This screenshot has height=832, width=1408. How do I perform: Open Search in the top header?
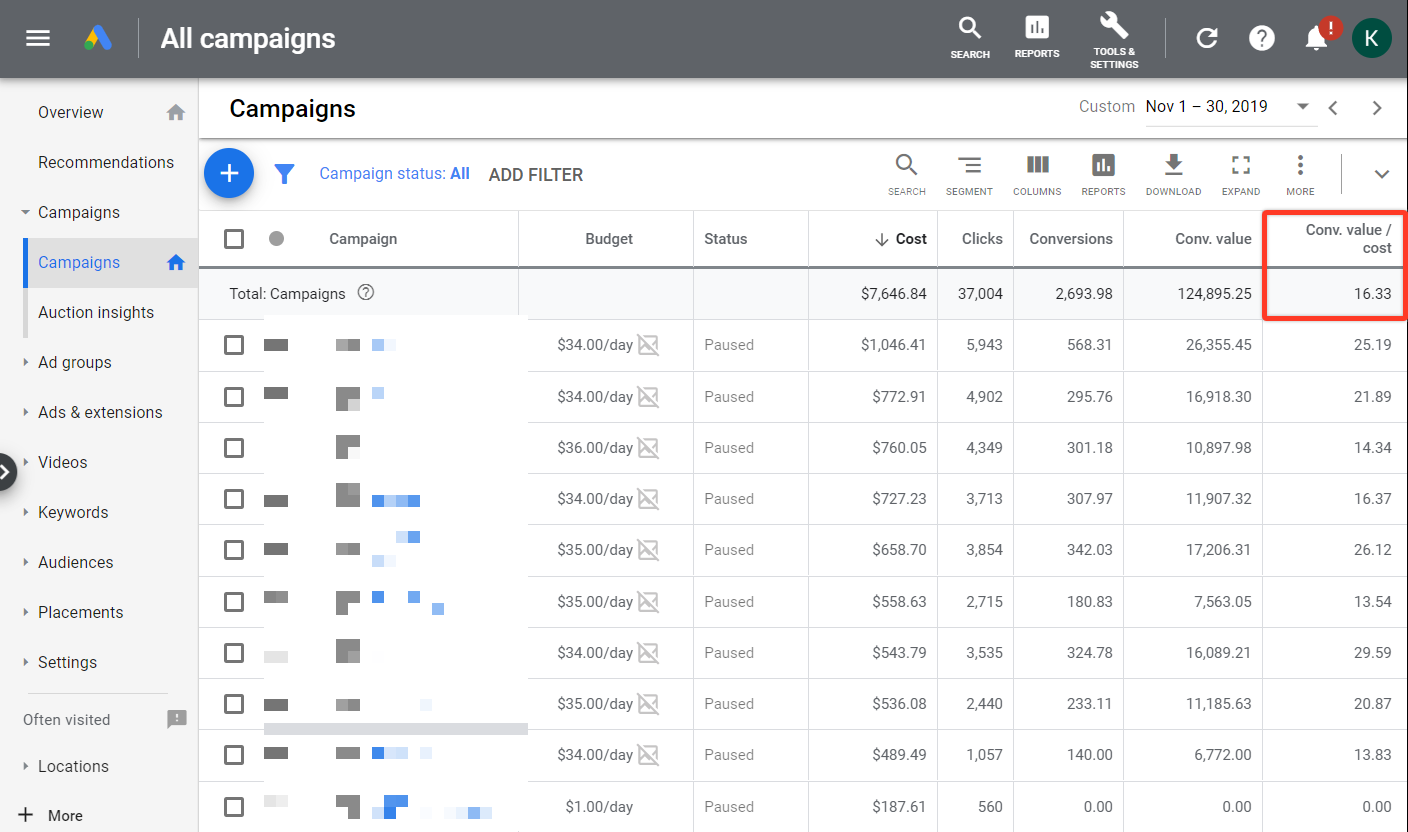[x=970, y=38]
